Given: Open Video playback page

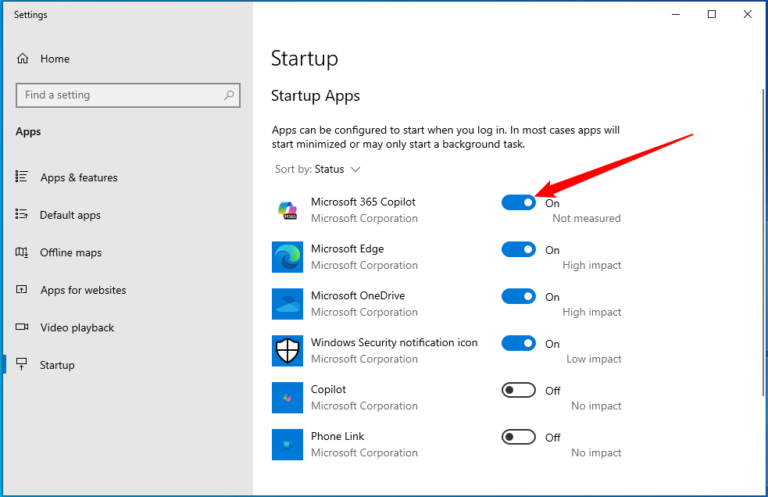Looking at the screenshot, I should coord(77,328).
